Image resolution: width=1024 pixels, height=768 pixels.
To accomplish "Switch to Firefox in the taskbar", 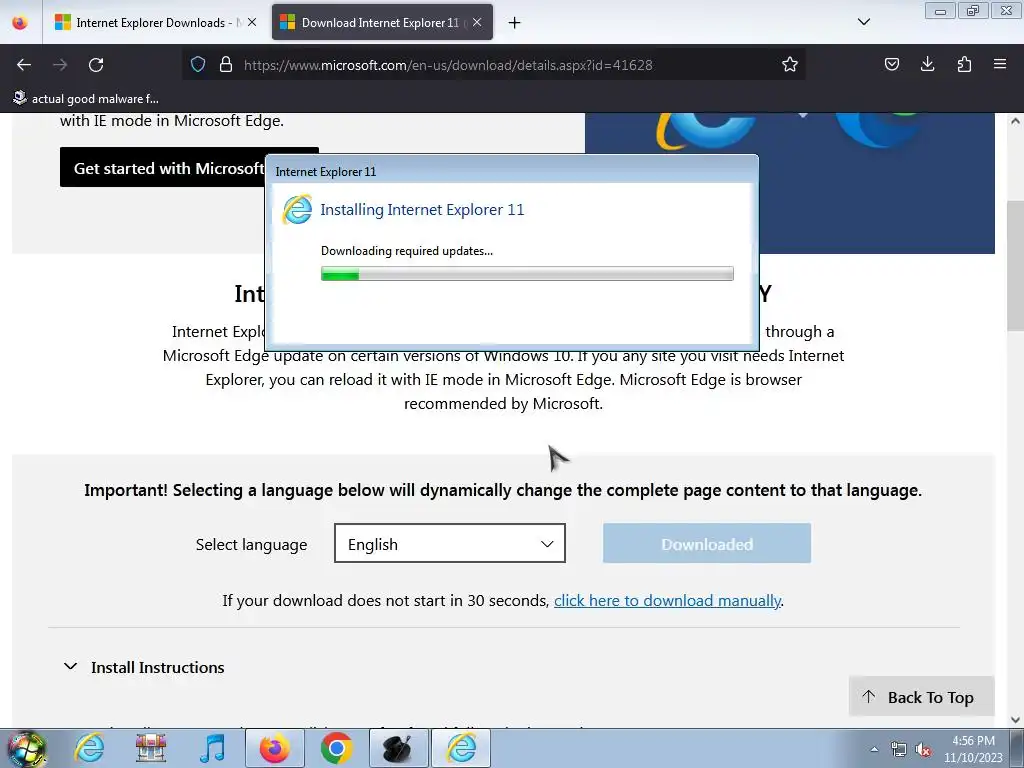I will click(274, 748).
